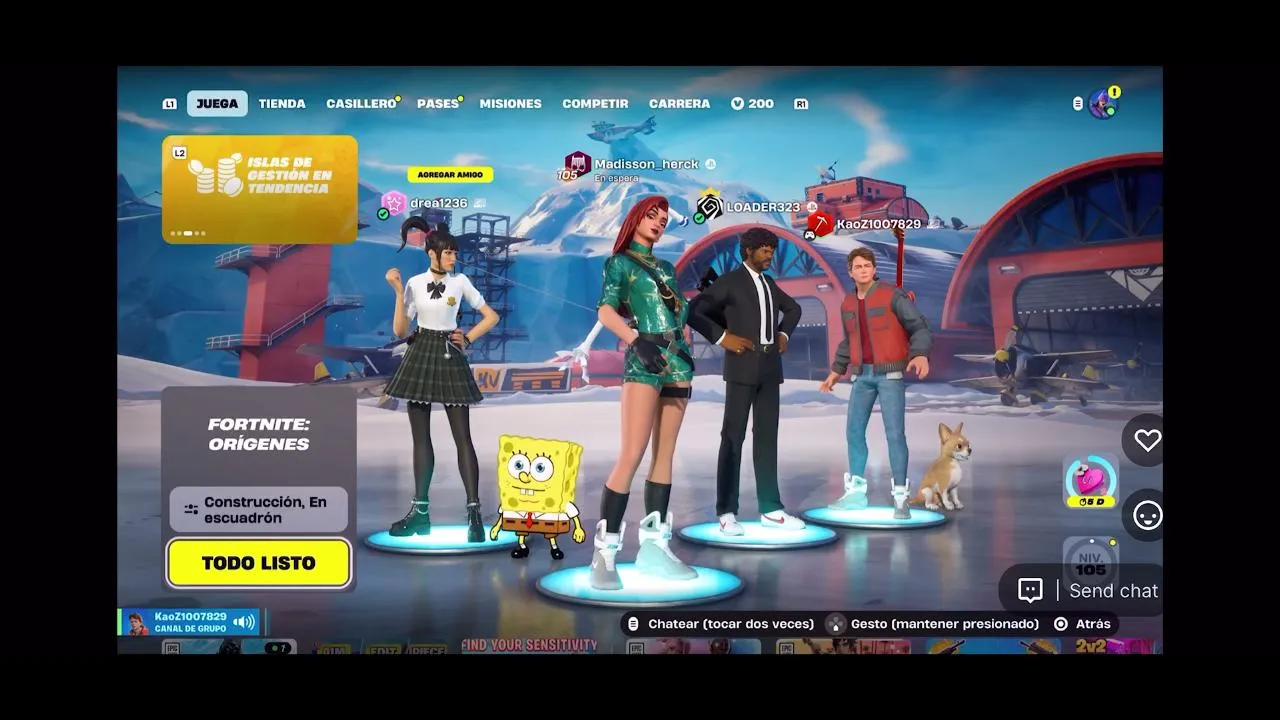1280x720 pixels.
Task: Open the CARRERA tab
Action: (679, 104)
